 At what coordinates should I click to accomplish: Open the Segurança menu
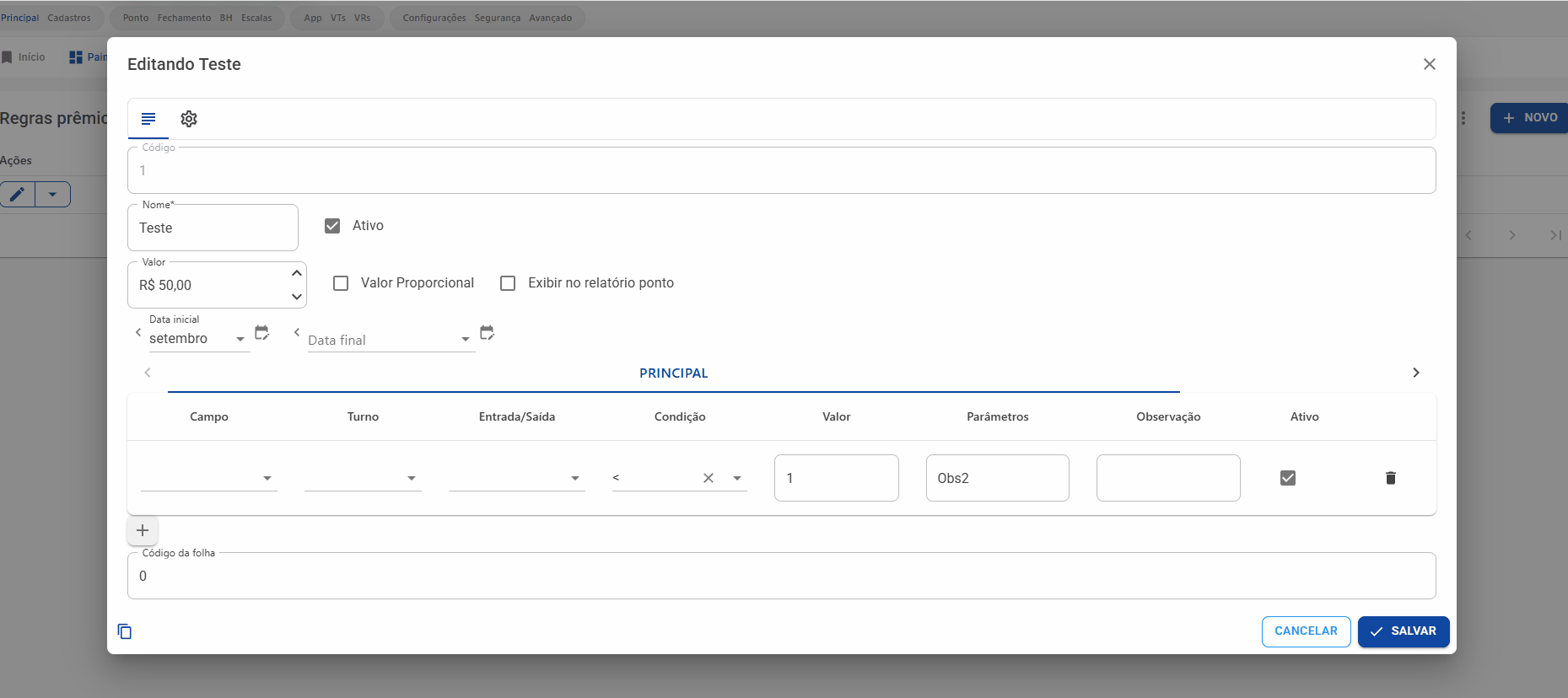(x=498, y=18)
